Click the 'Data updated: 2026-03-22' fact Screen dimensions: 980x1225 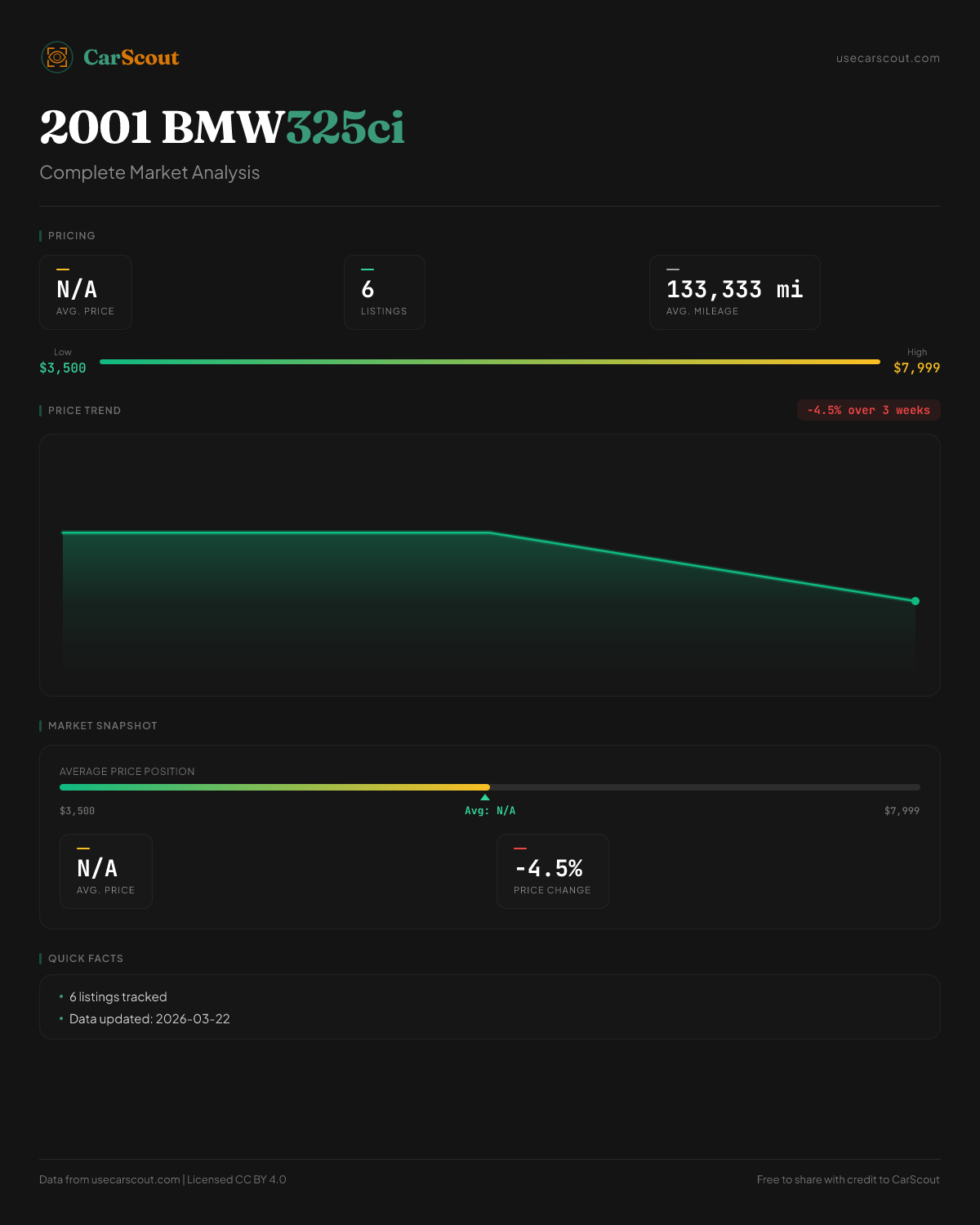coord(149,1019)
